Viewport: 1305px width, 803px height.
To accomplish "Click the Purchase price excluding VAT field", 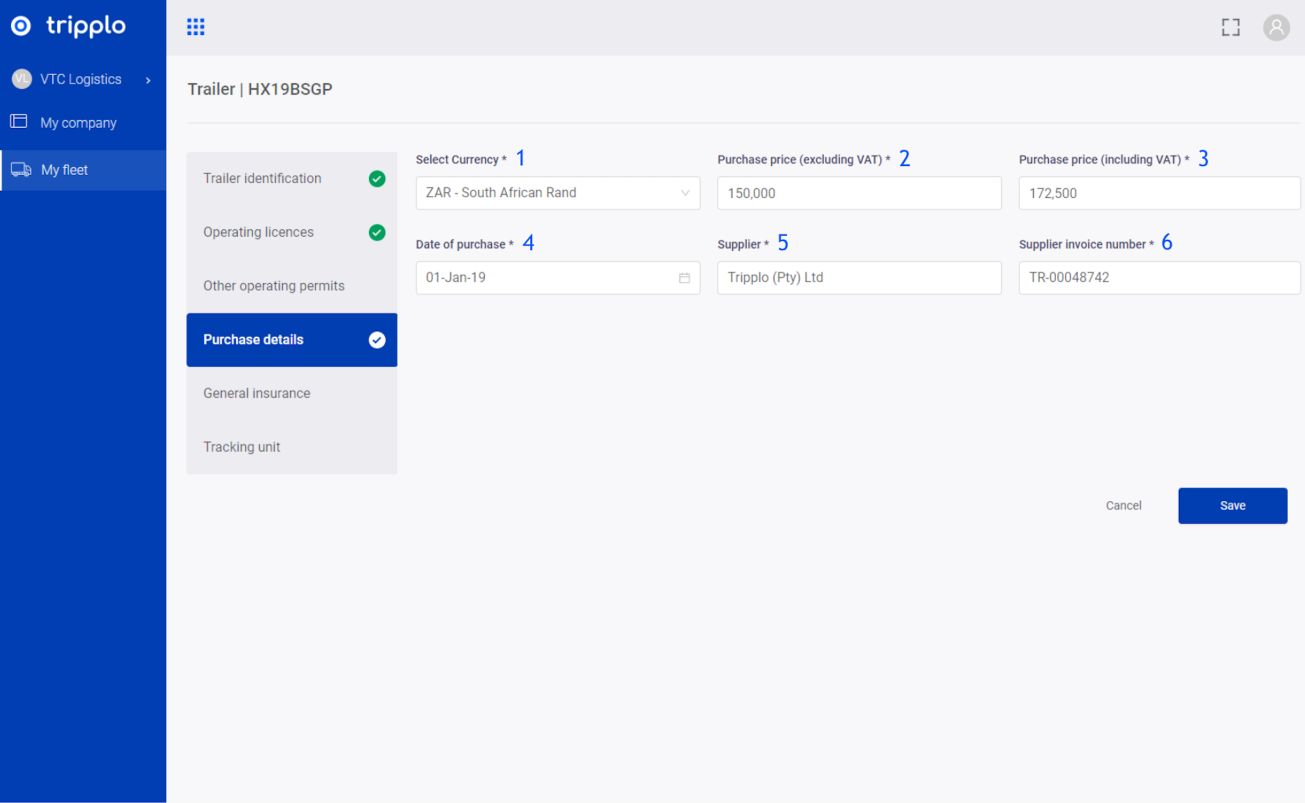I will coord(859,193).
